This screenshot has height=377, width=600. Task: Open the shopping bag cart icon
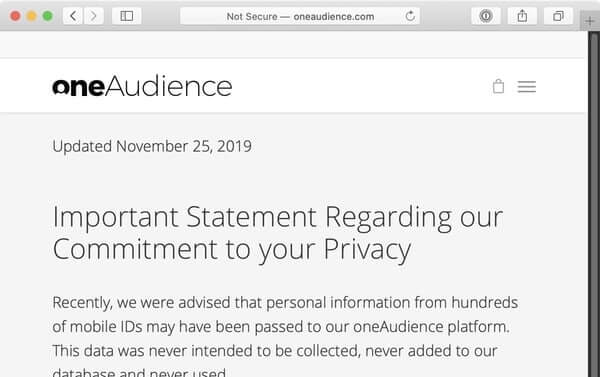[x=498, y=86]
